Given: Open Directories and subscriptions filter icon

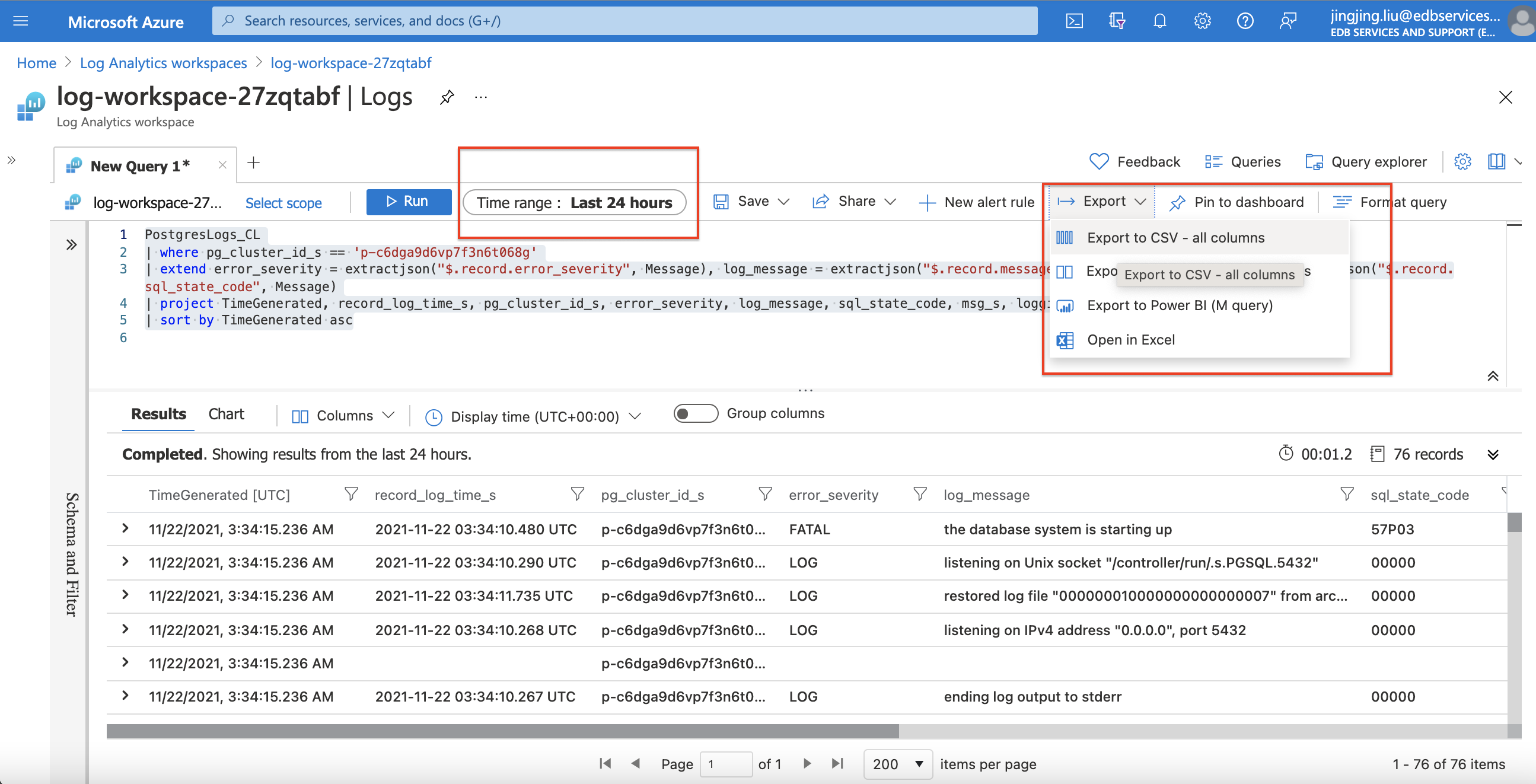Looking at the screenshot, I should click(1117, 21).
